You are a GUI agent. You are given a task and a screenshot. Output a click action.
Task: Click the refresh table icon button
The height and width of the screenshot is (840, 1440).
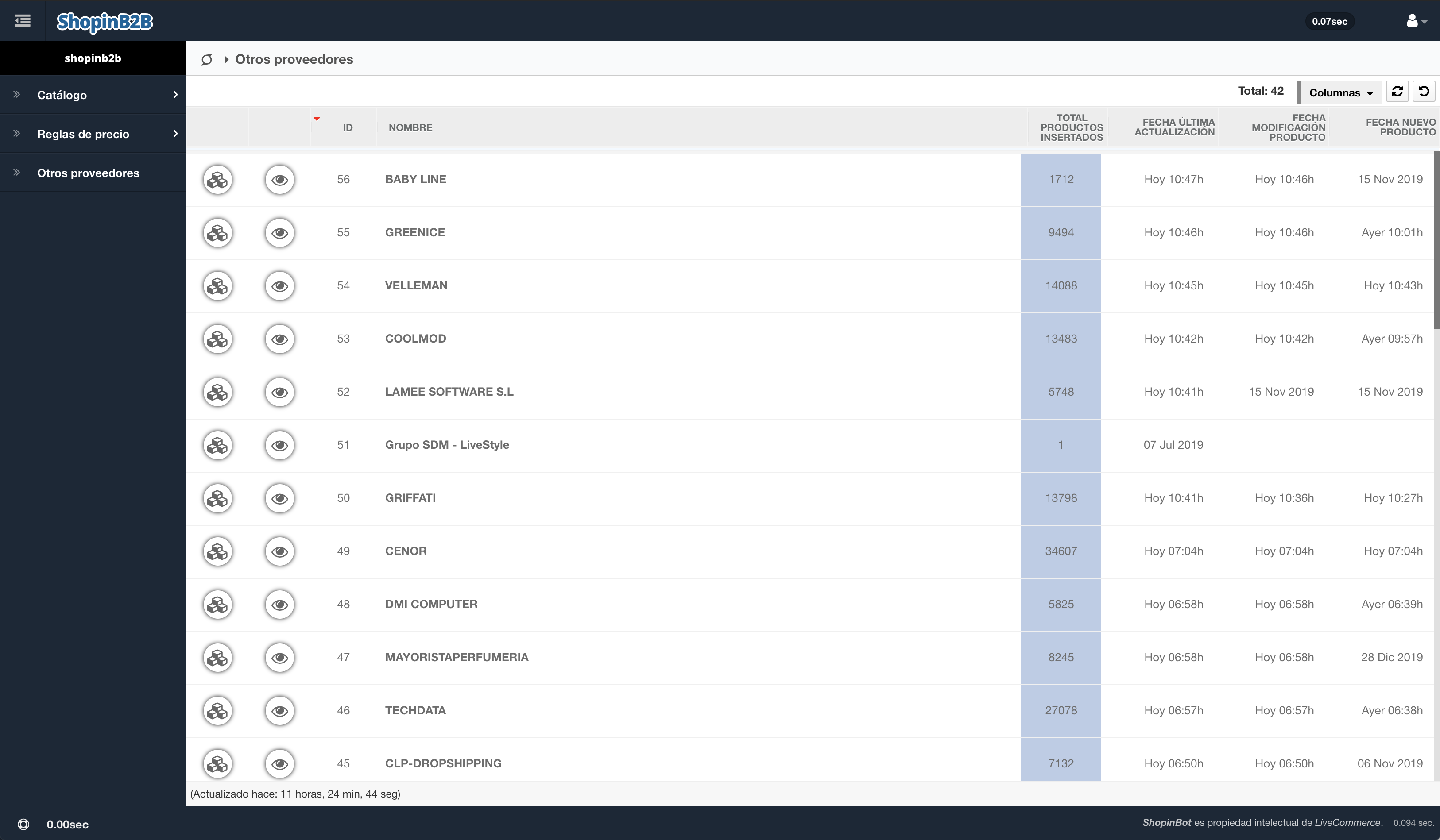pyautogui.click(x=1397, y=91)
